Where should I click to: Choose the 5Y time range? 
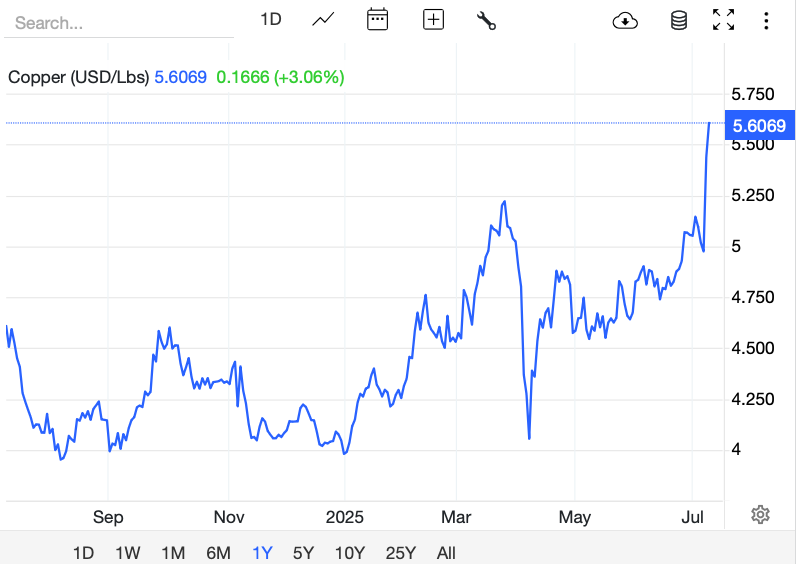(303, 553)
